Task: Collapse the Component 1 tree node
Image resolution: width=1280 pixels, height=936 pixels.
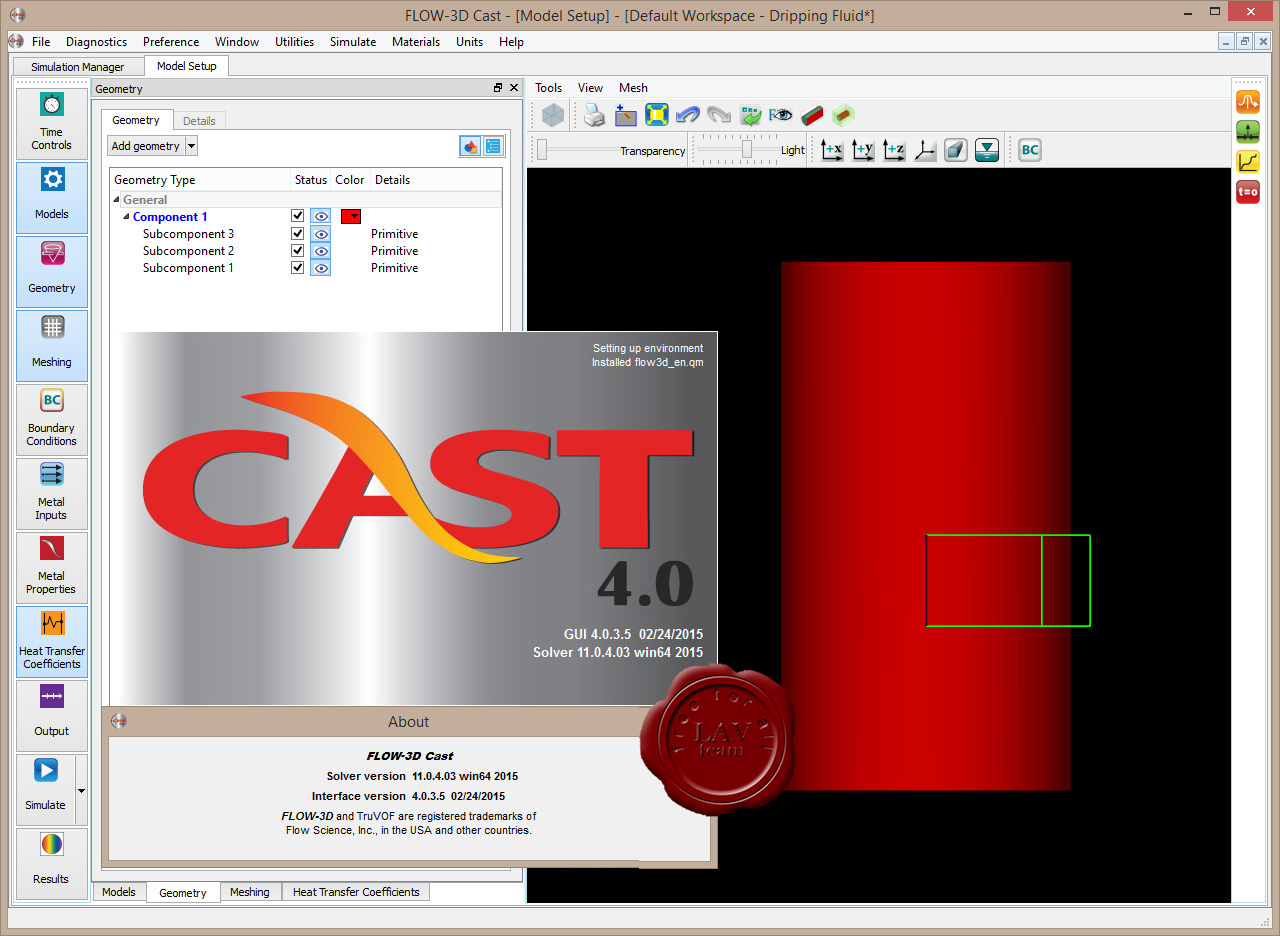Action: 126,217
